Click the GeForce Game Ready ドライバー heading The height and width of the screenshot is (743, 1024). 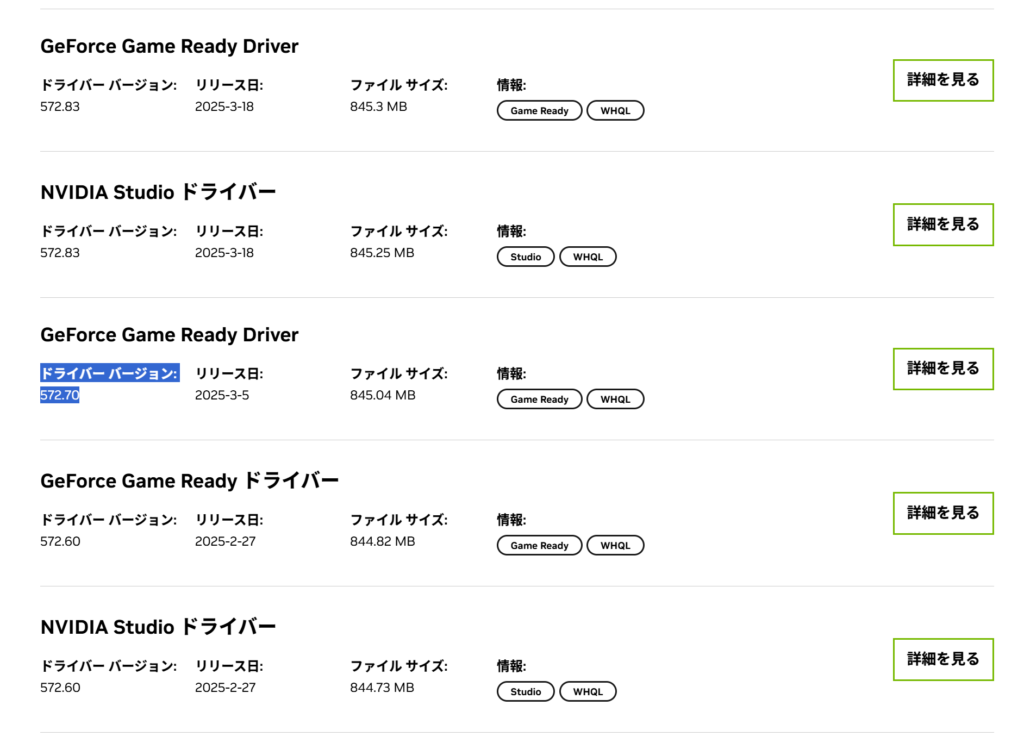click(189, 481)
